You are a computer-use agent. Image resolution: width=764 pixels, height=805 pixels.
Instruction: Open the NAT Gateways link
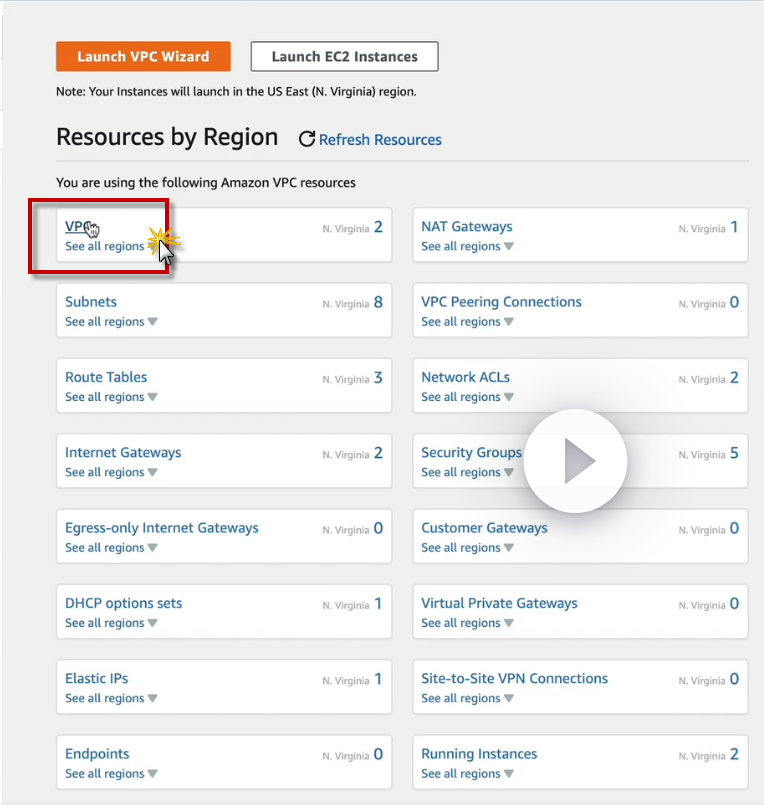(x=467, y=226)
